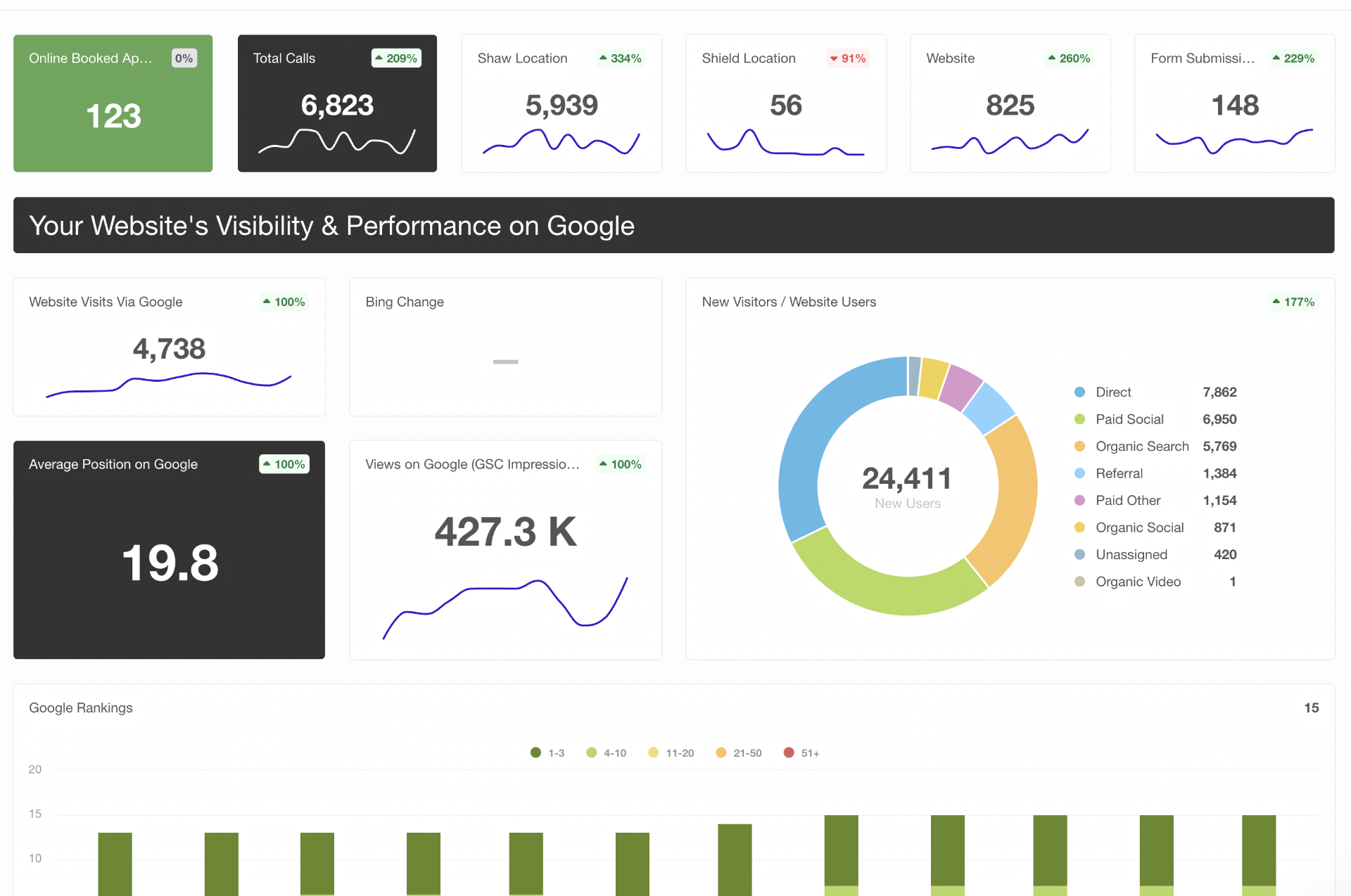Click the 100% badge on Website Visits Via Google

click(284, 302)
